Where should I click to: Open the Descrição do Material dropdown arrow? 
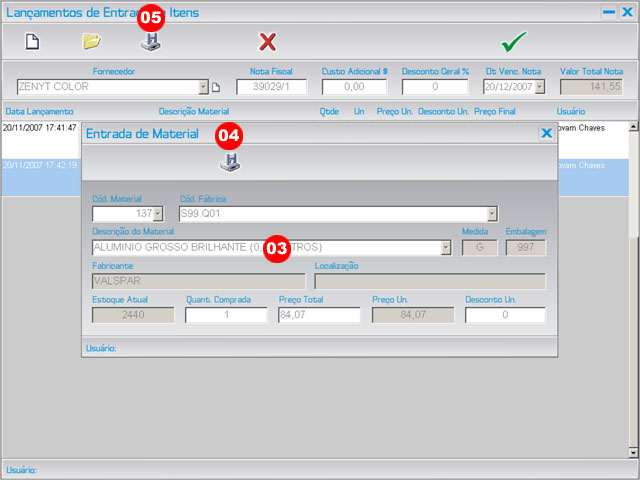coord(445,247)
